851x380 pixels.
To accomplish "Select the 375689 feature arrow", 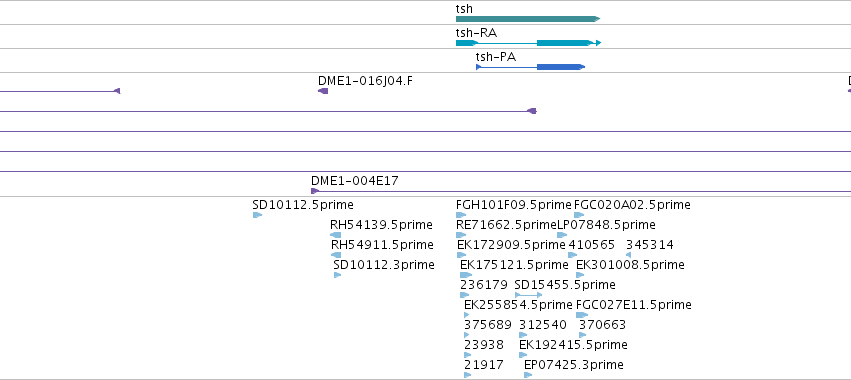I will pyautogui.click(x=467, y=335).
